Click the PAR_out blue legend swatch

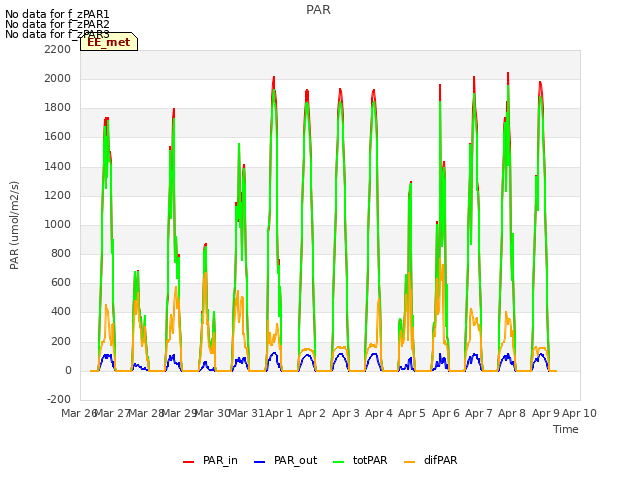pos(259,462)
